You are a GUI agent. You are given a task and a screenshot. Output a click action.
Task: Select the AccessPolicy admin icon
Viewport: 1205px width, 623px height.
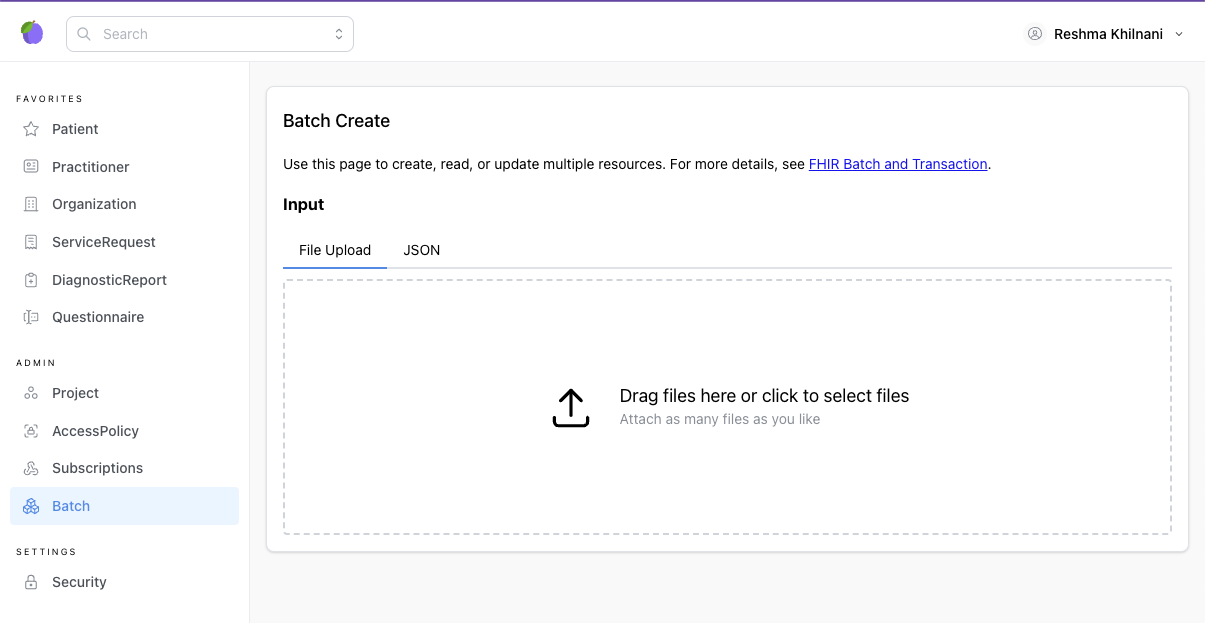tap(31, 430)
